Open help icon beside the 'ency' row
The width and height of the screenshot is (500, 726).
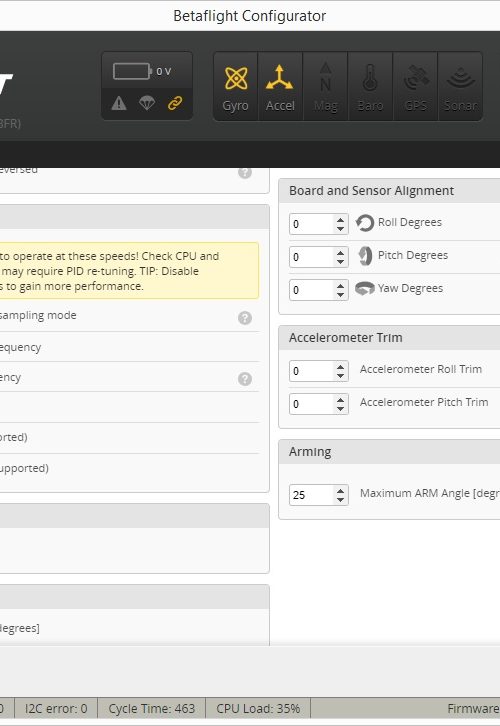click(x=245, y=379)
